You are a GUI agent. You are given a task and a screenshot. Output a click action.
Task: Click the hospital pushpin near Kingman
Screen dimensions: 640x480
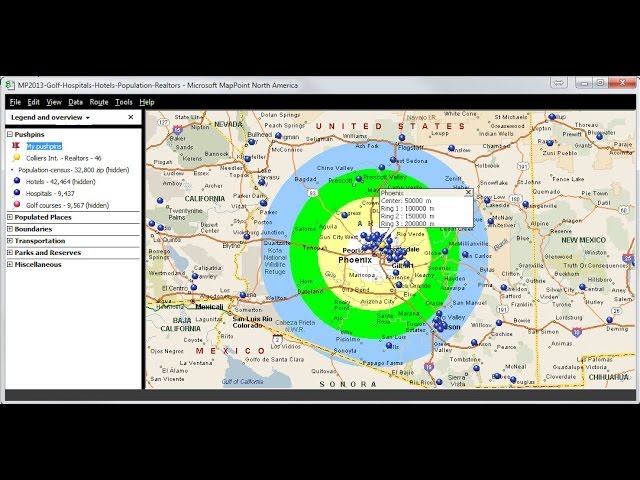click(278, 136)
